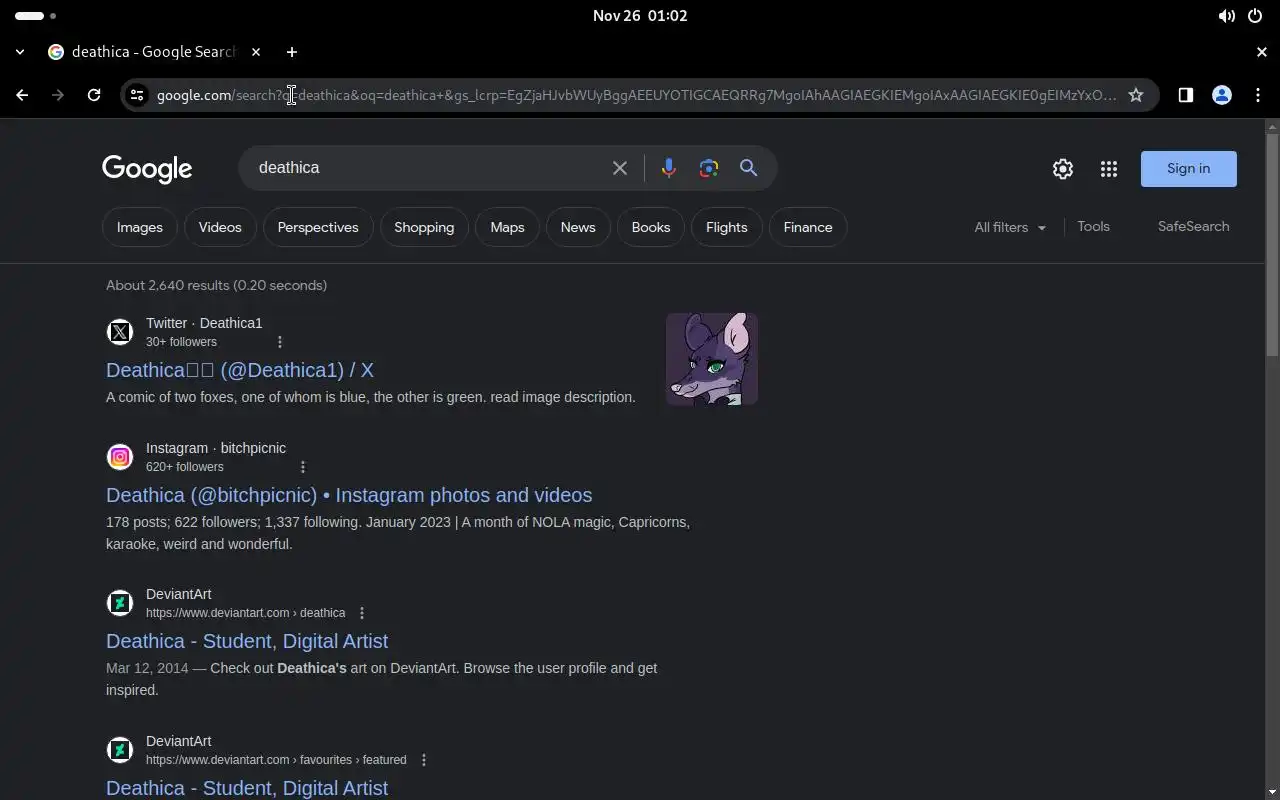Start voice search with the microphone
This screenshot has width=1280, height=800.
(x=669, y=168)
